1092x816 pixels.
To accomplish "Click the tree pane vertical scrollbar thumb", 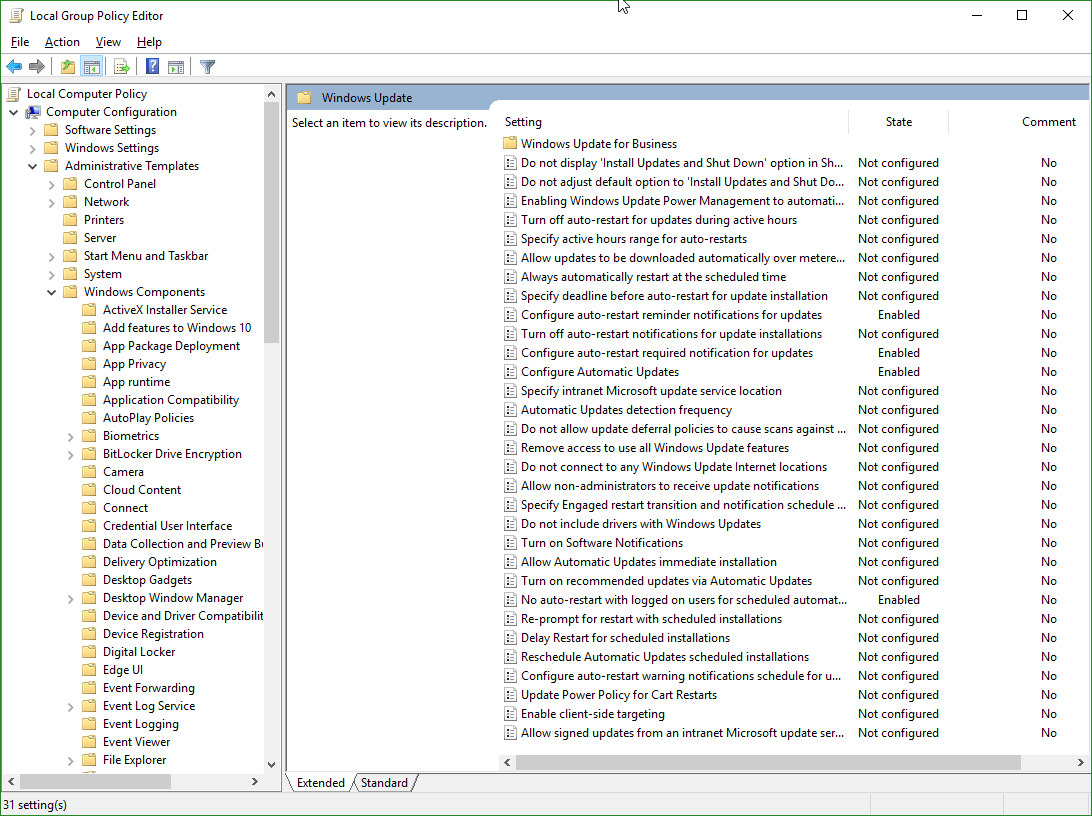I will click(x=272, y=223).
